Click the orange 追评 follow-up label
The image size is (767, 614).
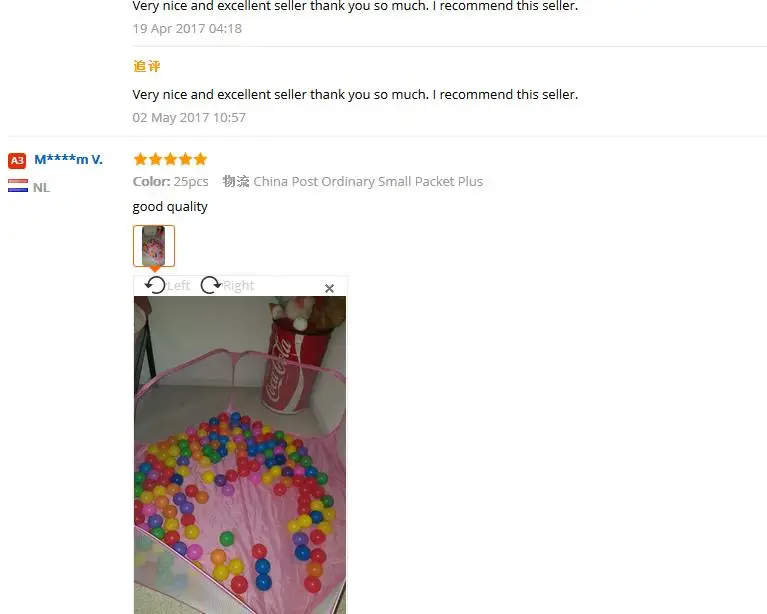147,66
